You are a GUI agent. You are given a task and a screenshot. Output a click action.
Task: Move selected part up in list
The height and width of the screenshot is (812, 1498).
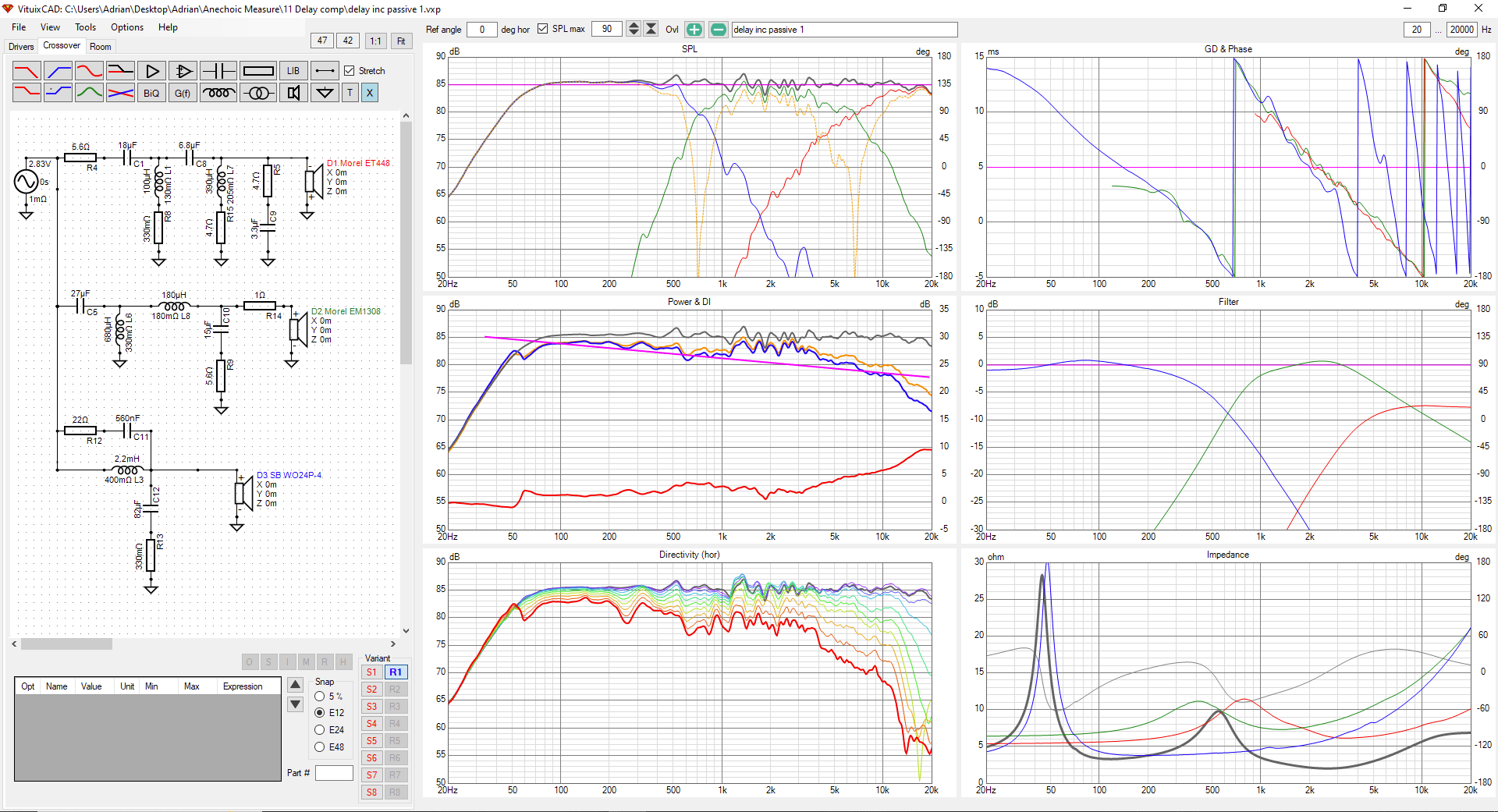[x=296, y=685]
